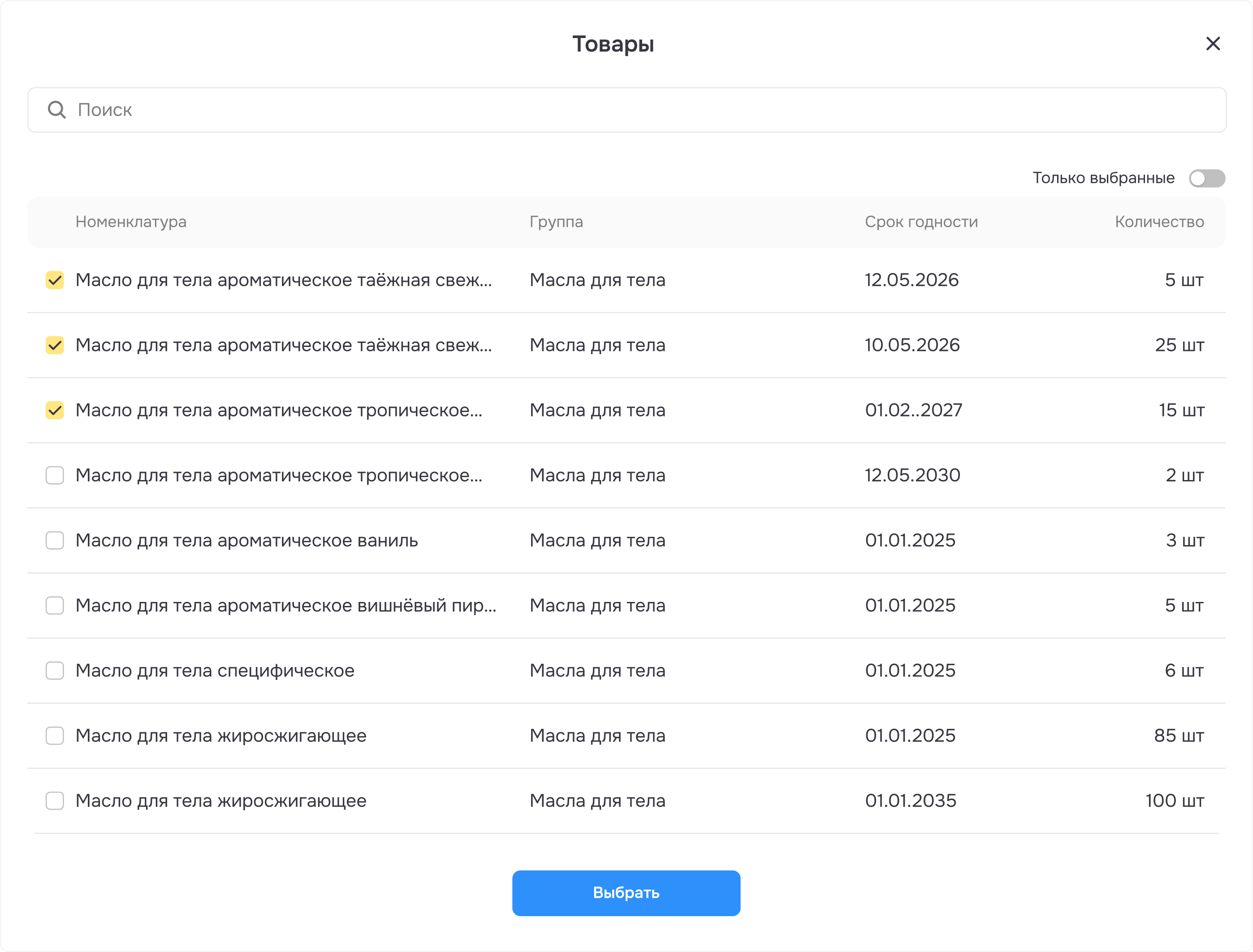Click the Срок годности column header
The height and width of the screenshot is (952, 1253).
coord(921,221)
